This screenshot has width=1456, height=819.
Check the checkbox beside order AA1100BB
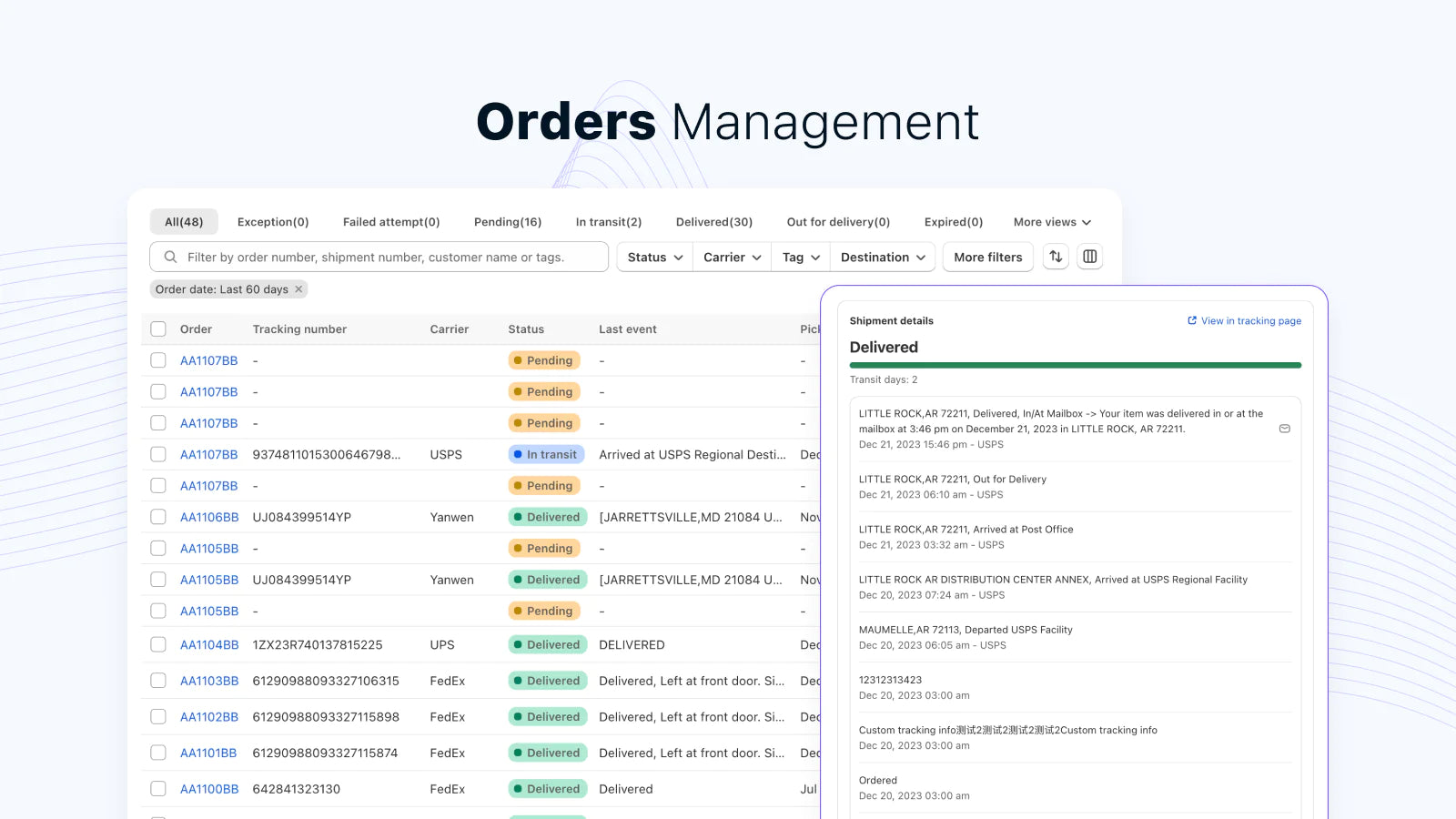pyautogui.click(x=157, y=788)
